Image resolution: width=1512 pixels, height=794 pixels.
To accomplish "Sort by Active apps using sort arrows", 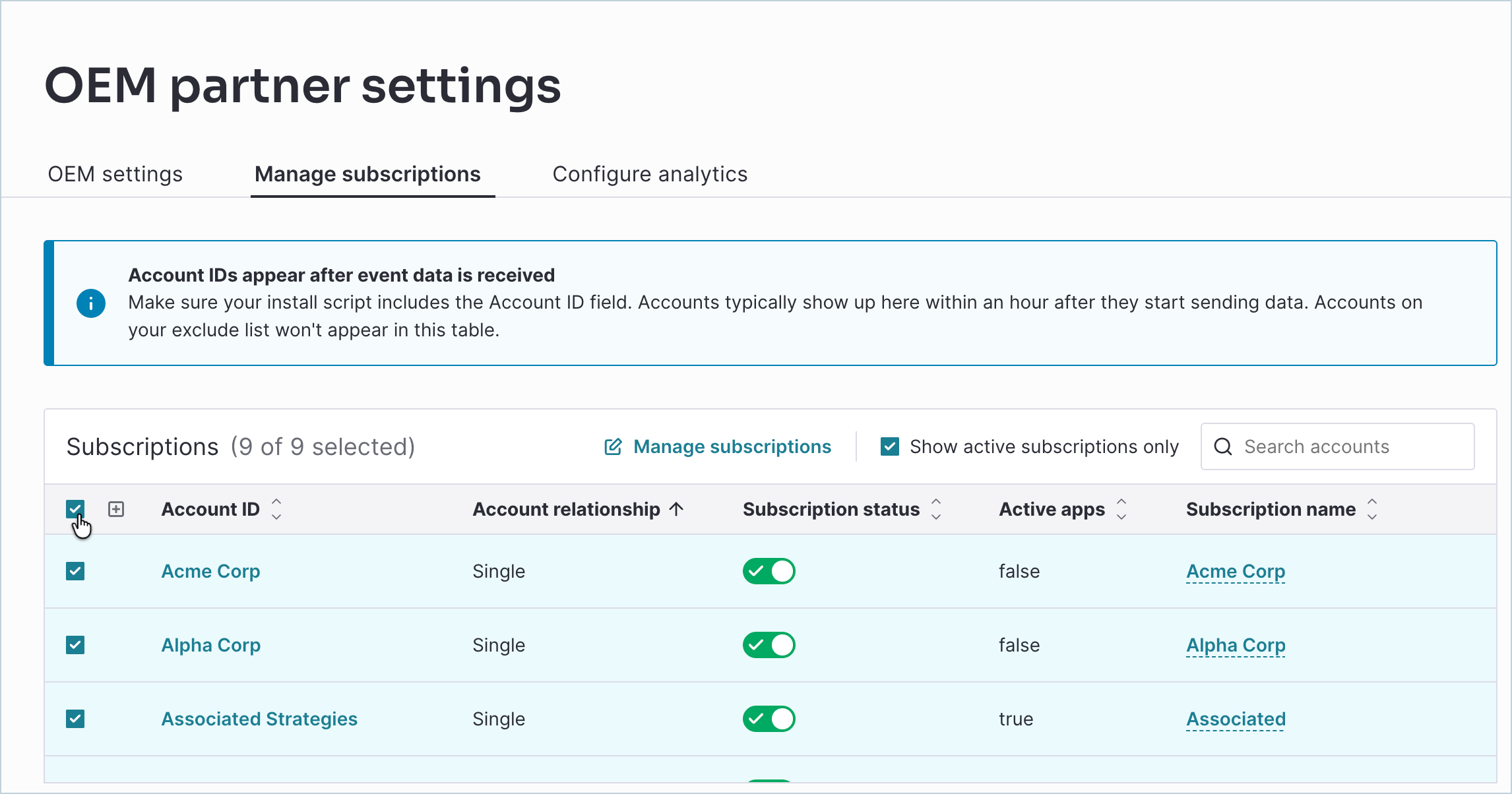I will [x=1121, y=509].
